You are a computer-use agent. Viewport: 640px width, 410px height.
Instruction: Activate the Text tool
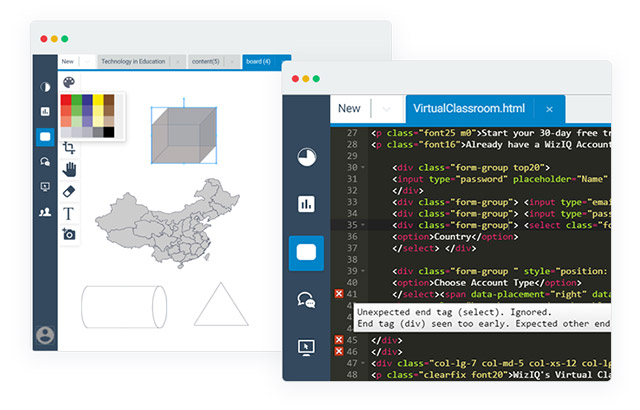(69, 212)
